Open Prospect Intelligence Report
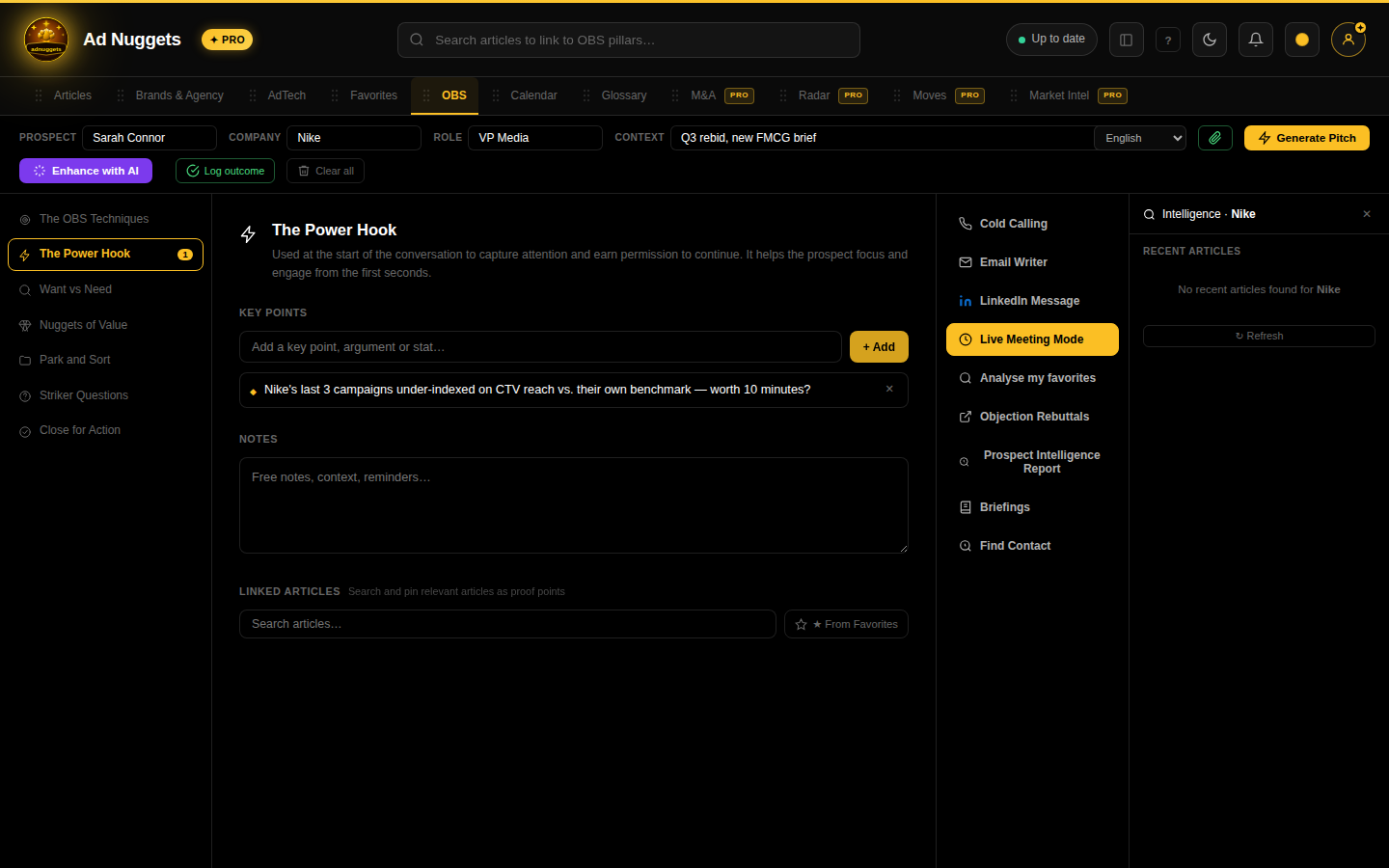The width and height of the screenshot is (1389, 868). [1032, 462]
